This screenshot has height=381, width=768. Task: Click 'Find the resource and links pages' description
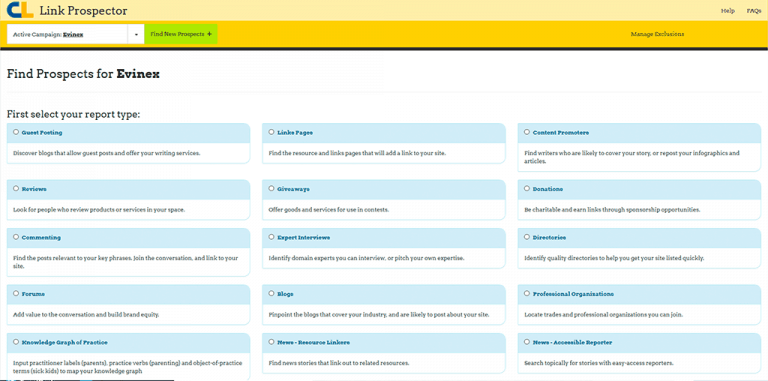[x=357, y=153]
